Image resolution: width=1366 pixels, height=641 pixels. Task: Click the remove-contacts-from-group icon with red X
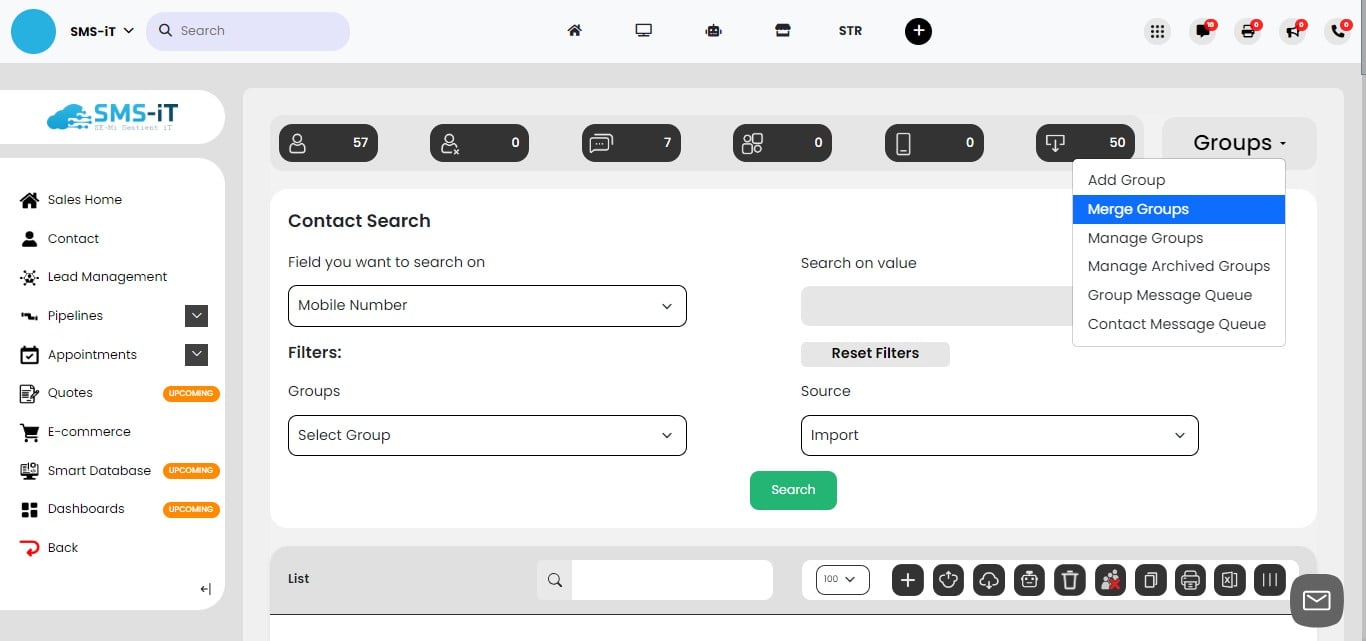click(x=1110, y=580)
